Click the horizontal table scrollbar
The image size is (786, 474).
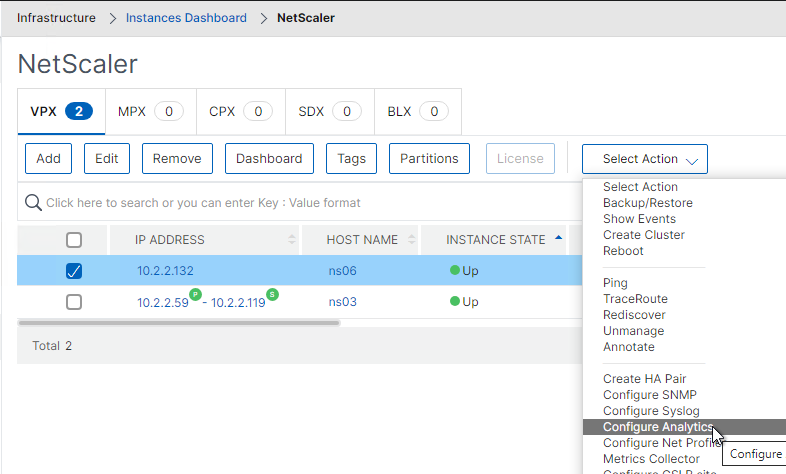tap(179, 323)
